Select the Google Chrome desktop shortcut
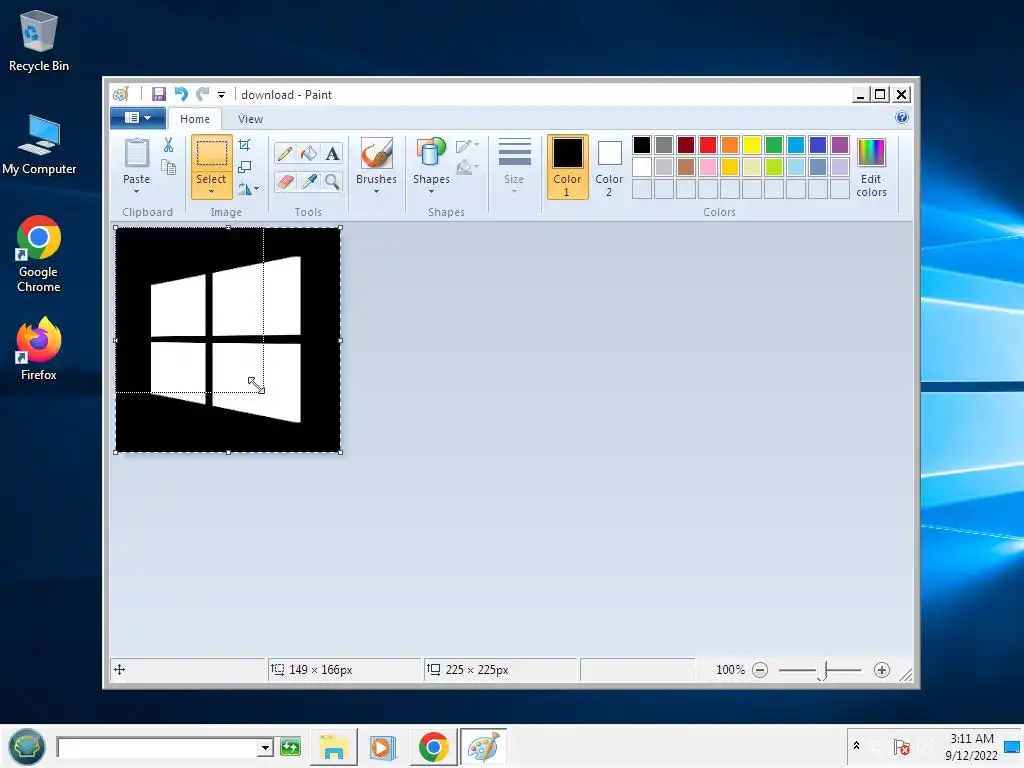1024x768 pixels. pyautogui.click(x=39, y=254)
